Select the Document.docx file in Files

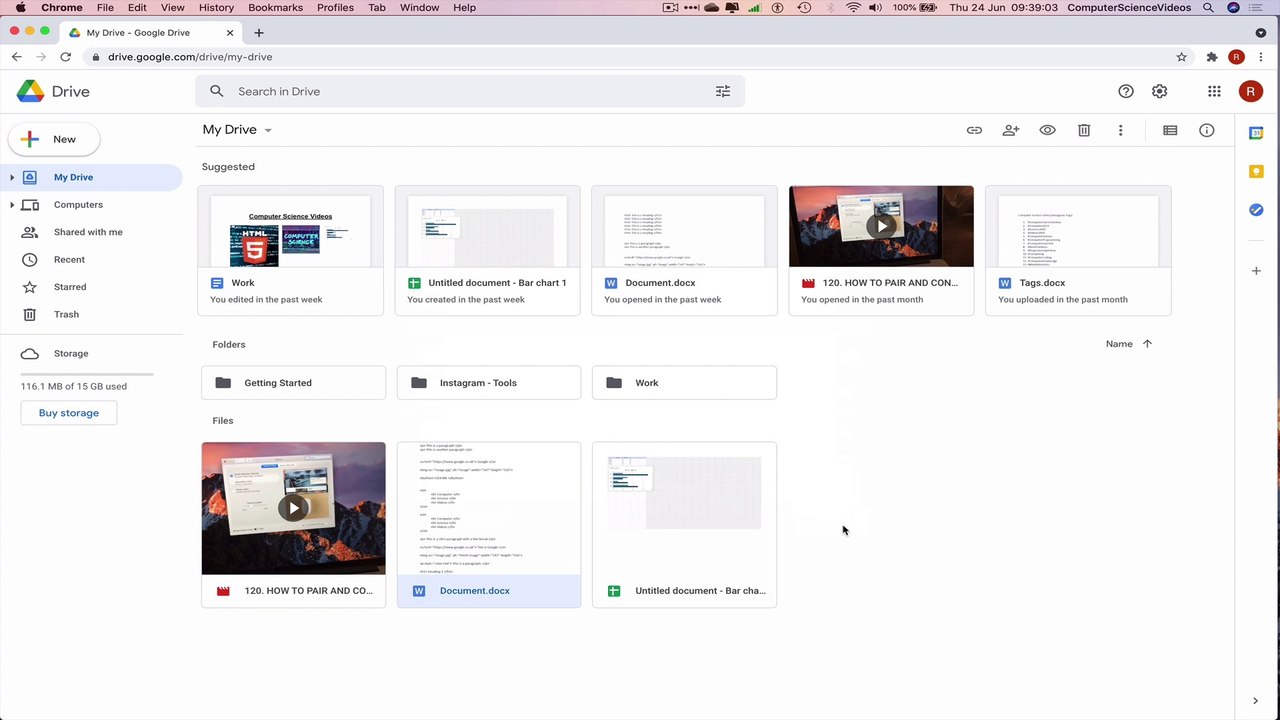(x=489, y=525)
